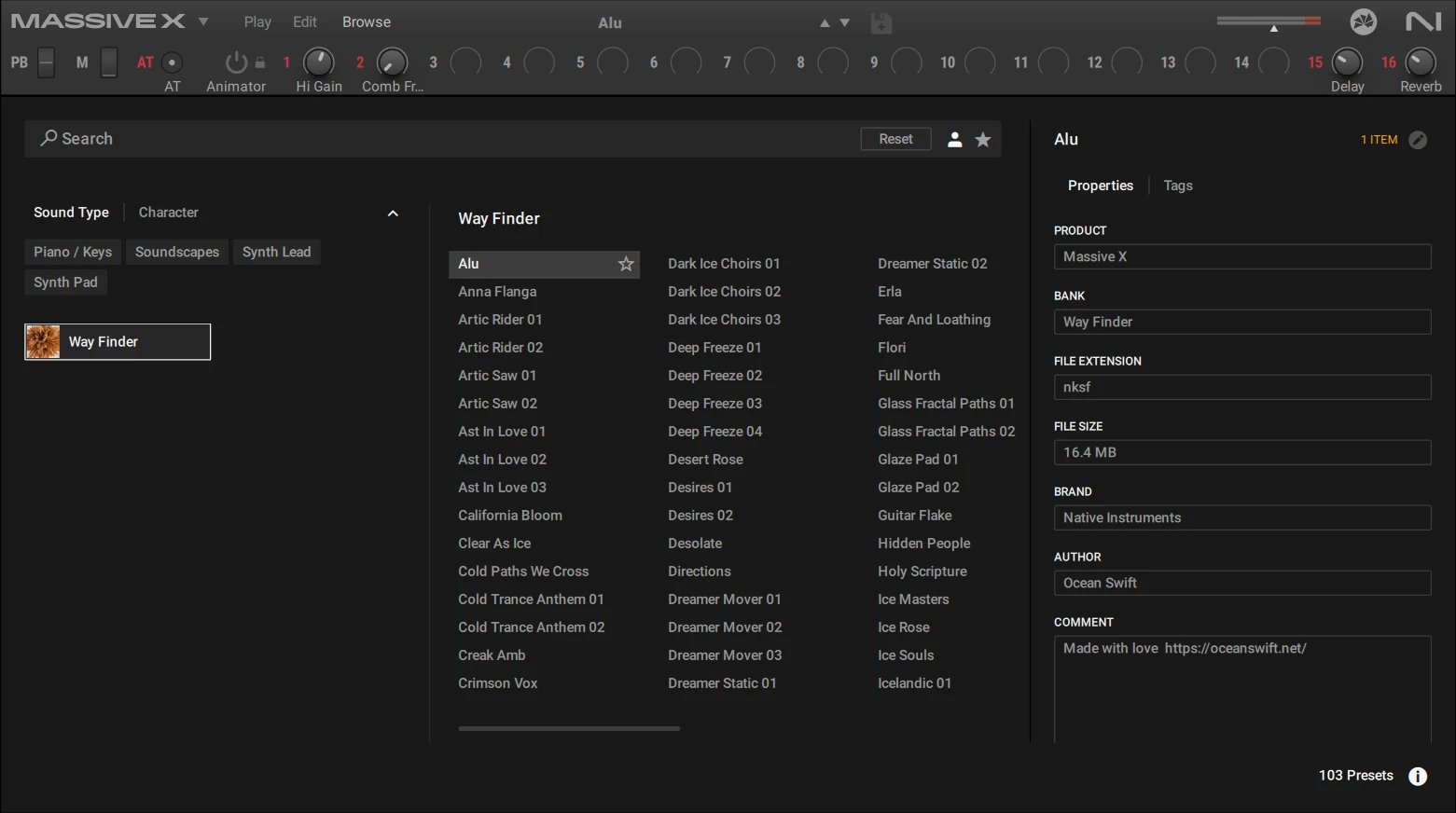Viewport: 1456px width, 813px height.
Task: Click the Animator lock icon
Action: [x=260, y=62]
